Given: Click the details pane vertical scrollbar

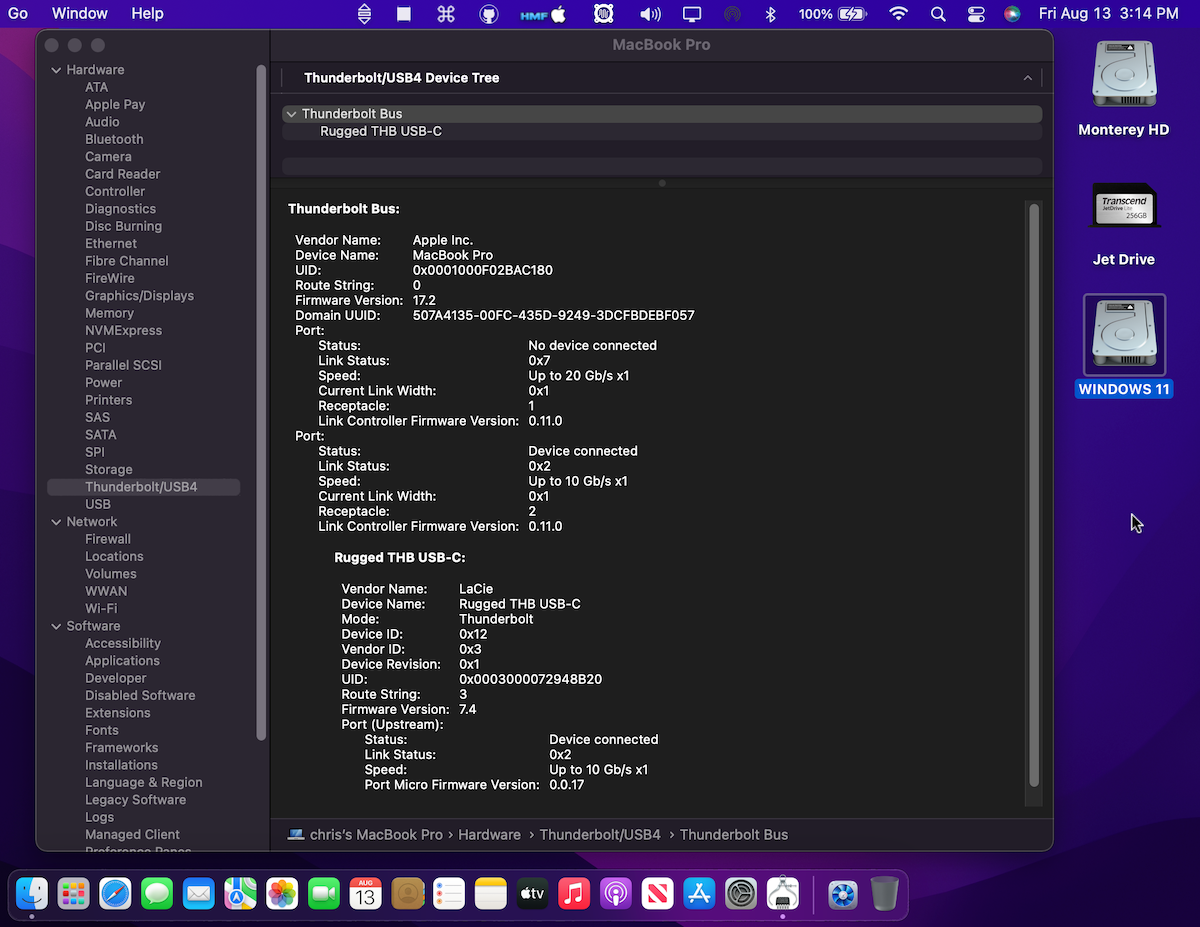Looking at the screenshot, I should point(1034,495).
